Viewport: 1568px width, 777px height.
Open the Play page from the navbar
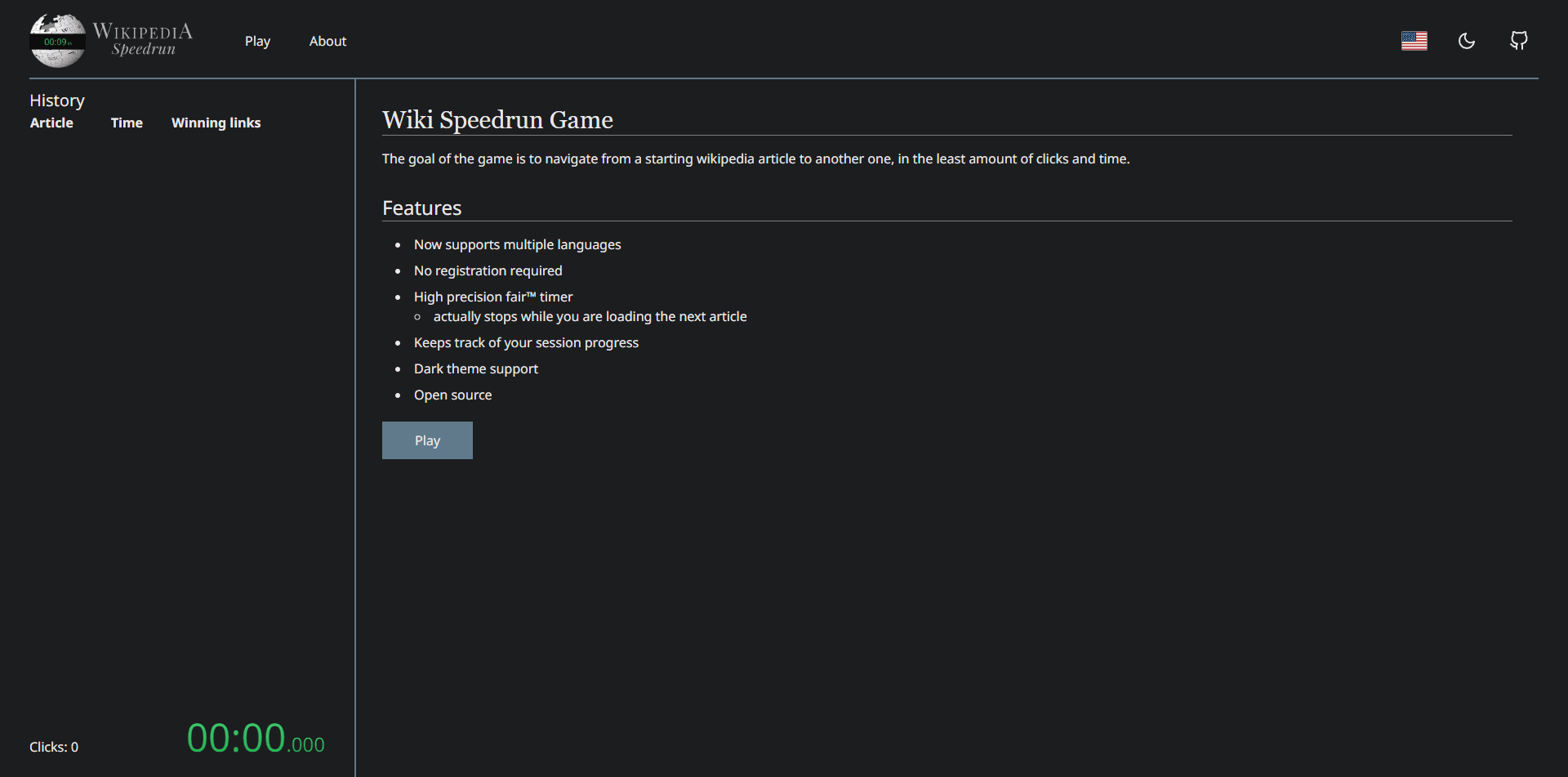tap(257, 41)
